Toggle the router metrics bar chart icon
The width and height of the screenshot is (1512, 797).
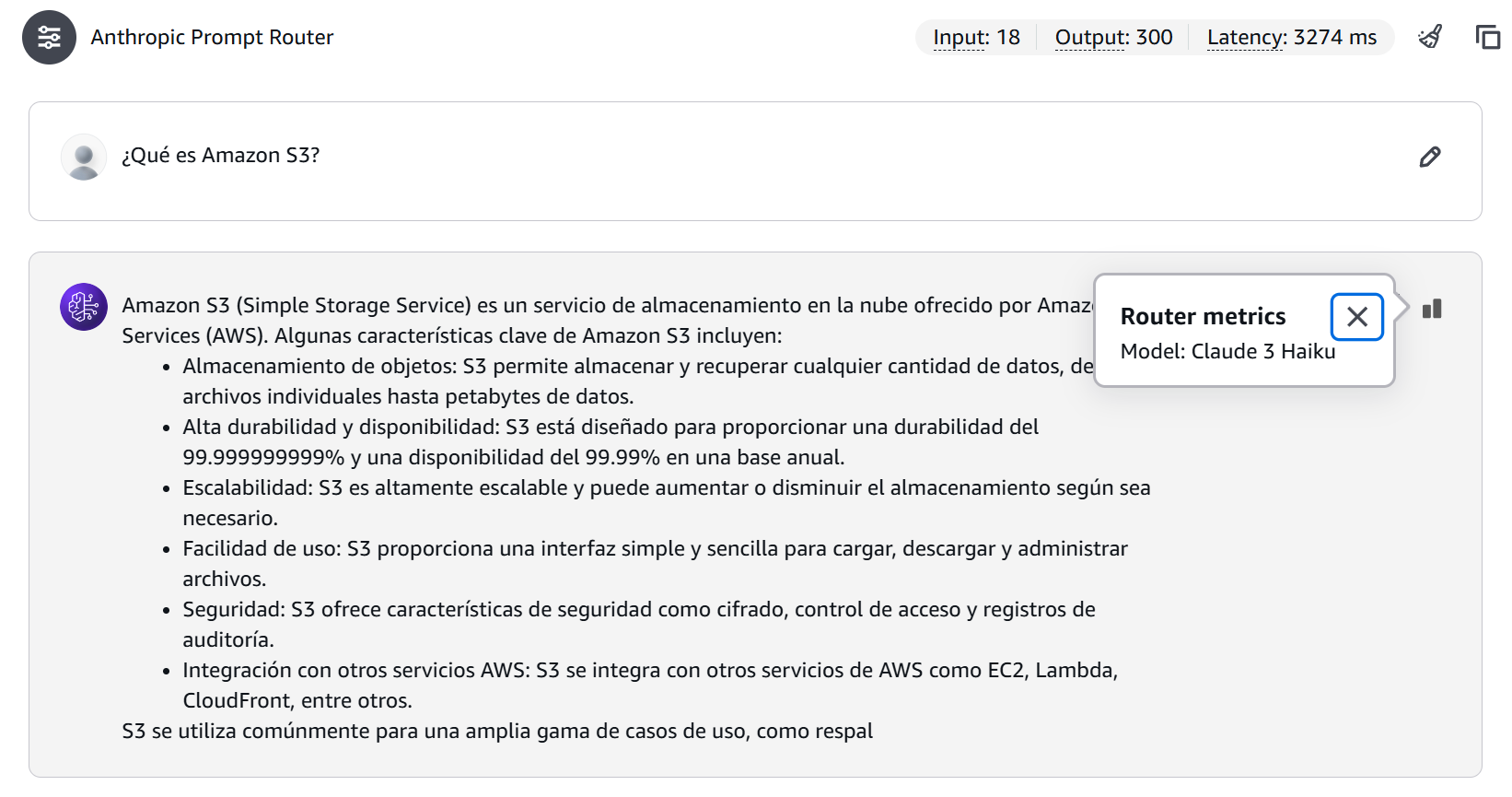click(1432, 309)
